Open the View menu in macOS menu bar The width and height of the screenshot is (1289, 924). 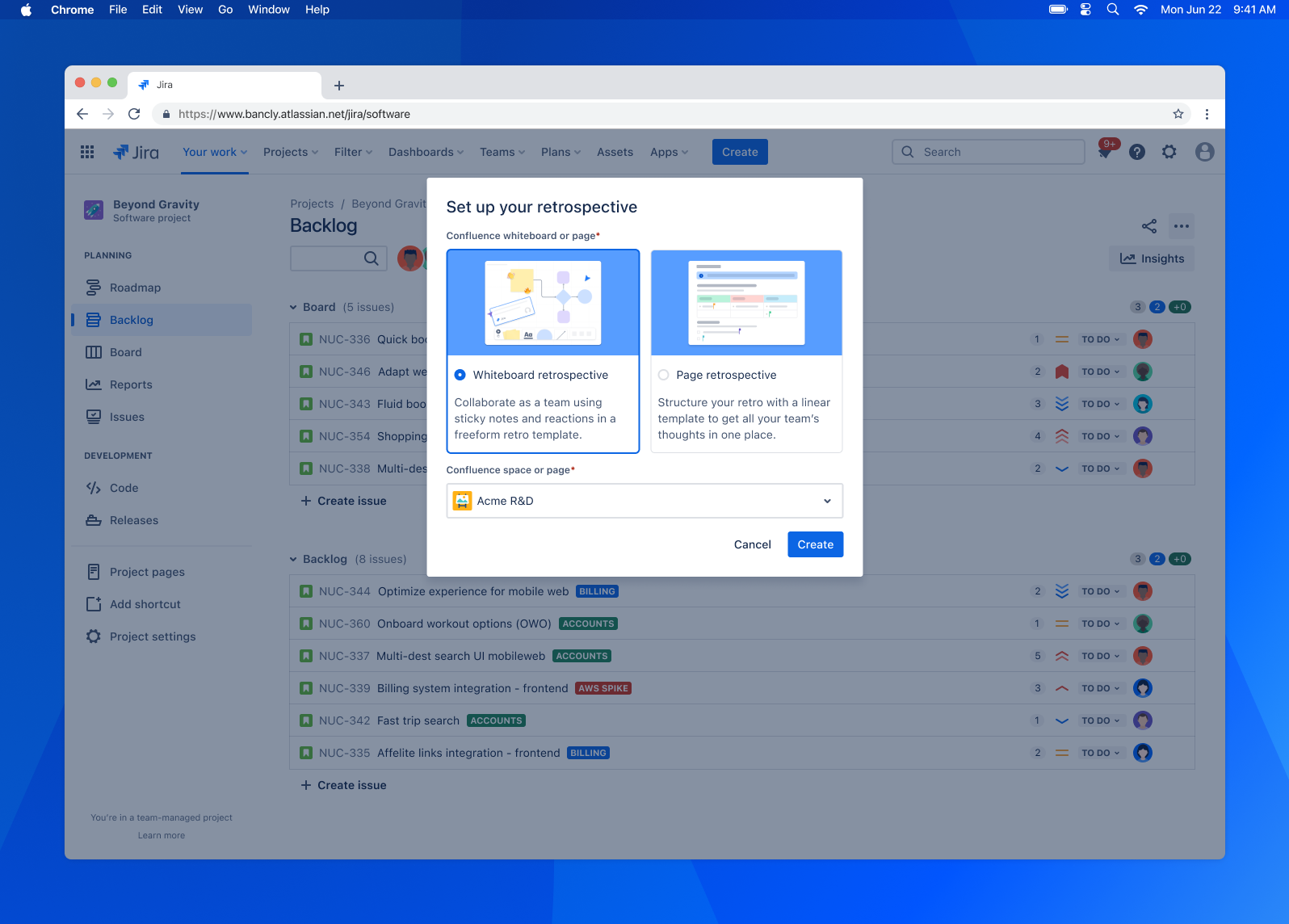pyautogui.click(x=191, y=10)
